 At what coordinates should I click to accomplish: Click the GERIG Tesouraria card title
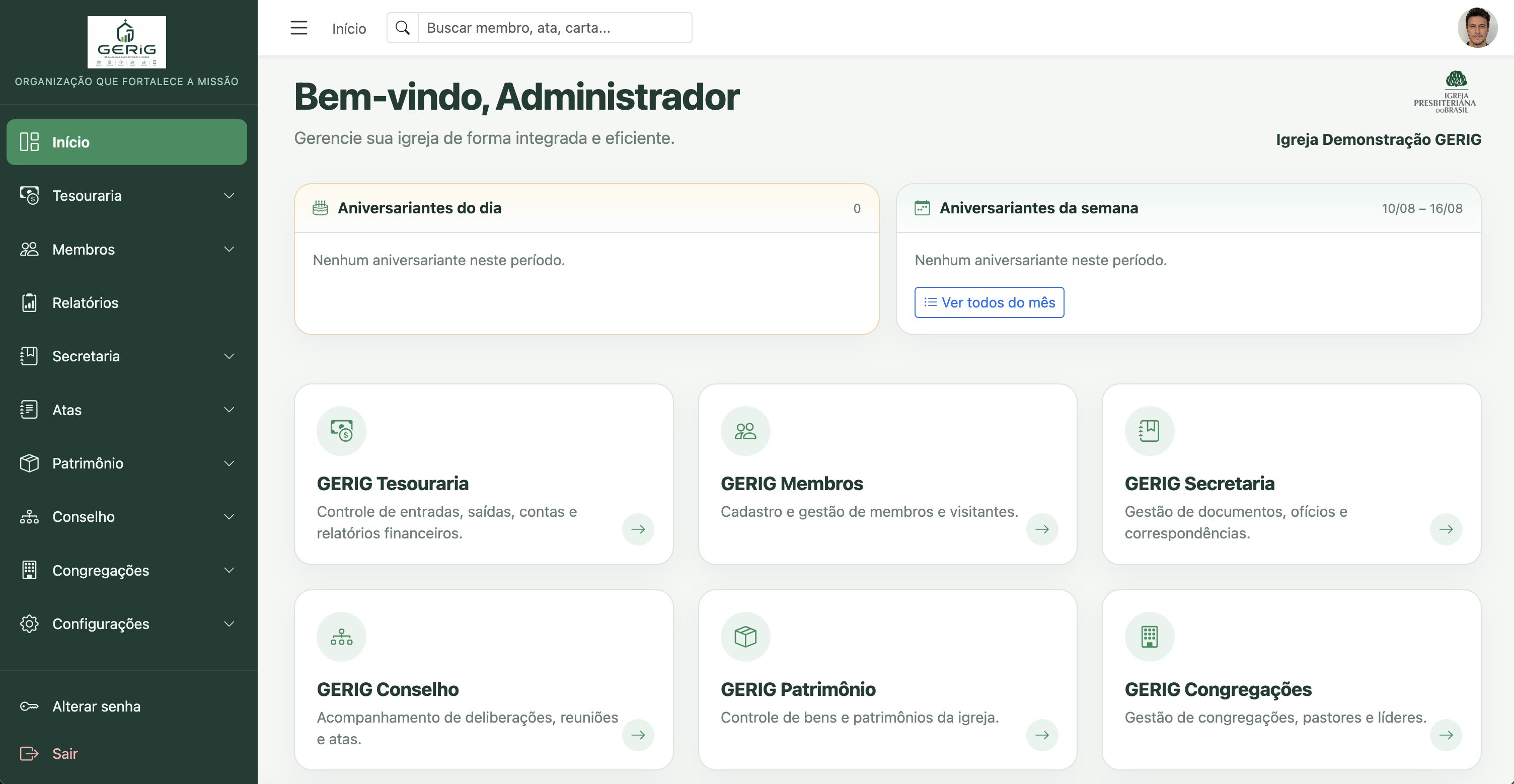[x=393, y=483]
